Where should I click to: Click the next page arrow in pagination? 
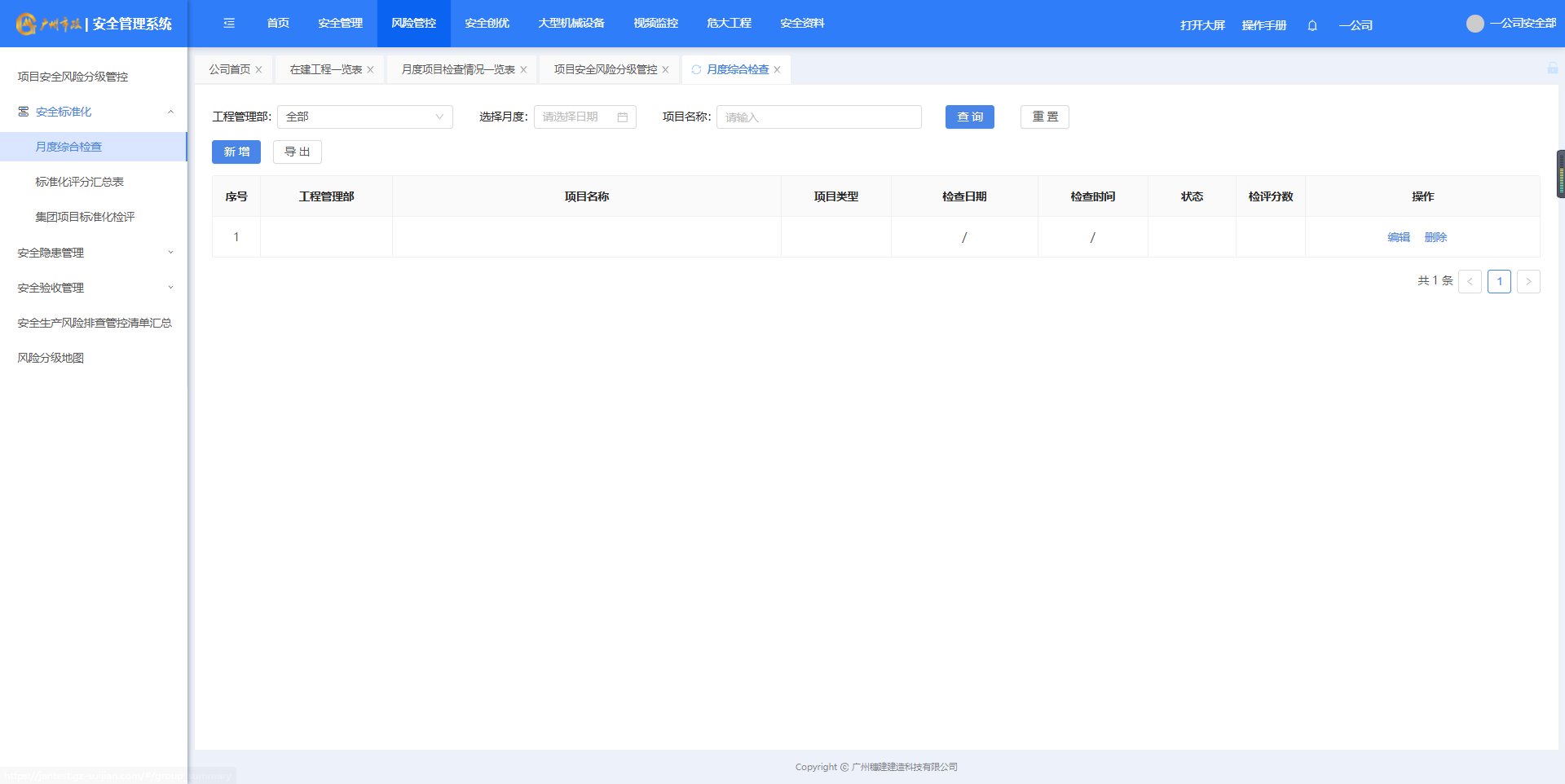tap(1528, 281)
